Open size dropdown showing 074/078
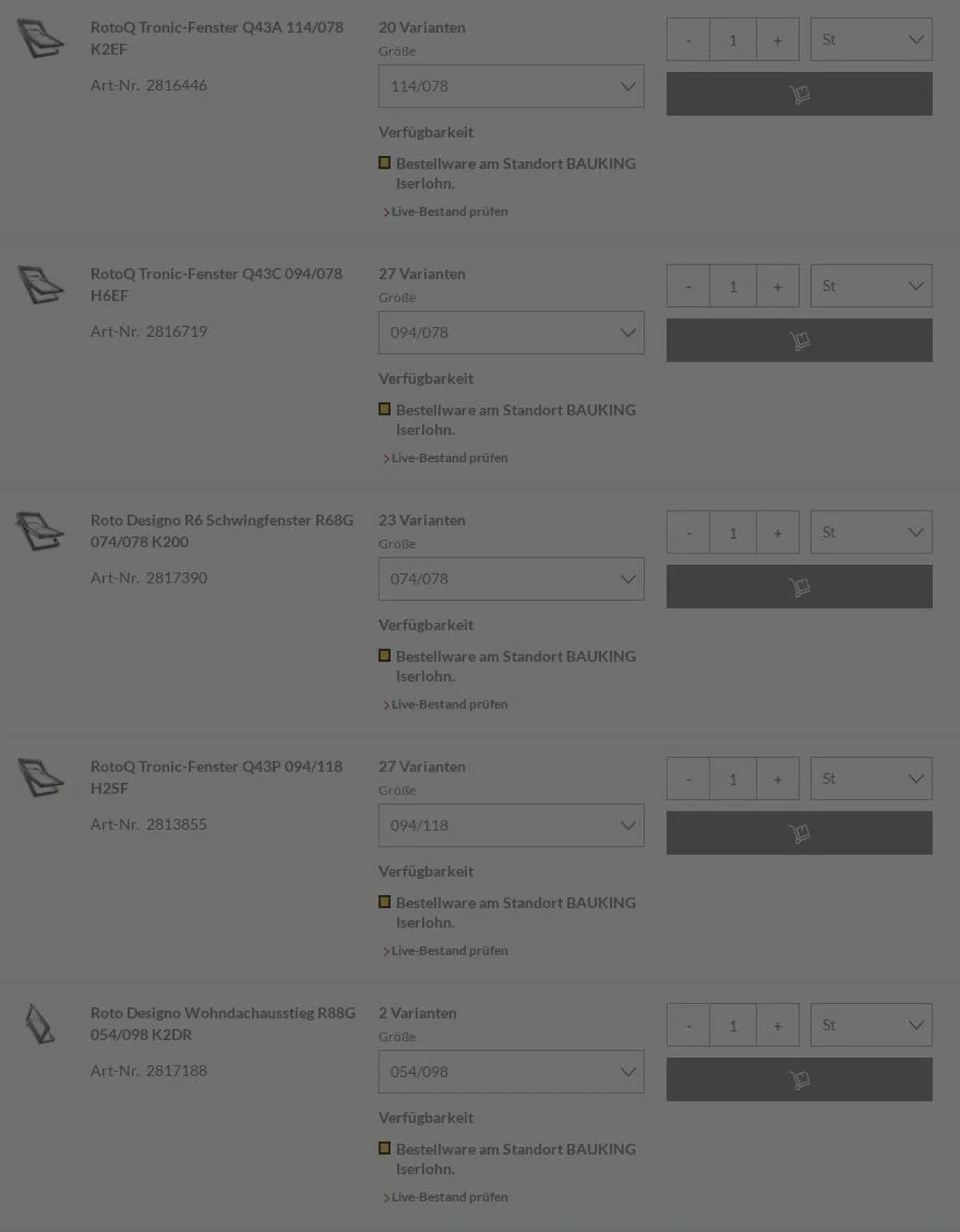960x1232 pixels. point(511,579)
